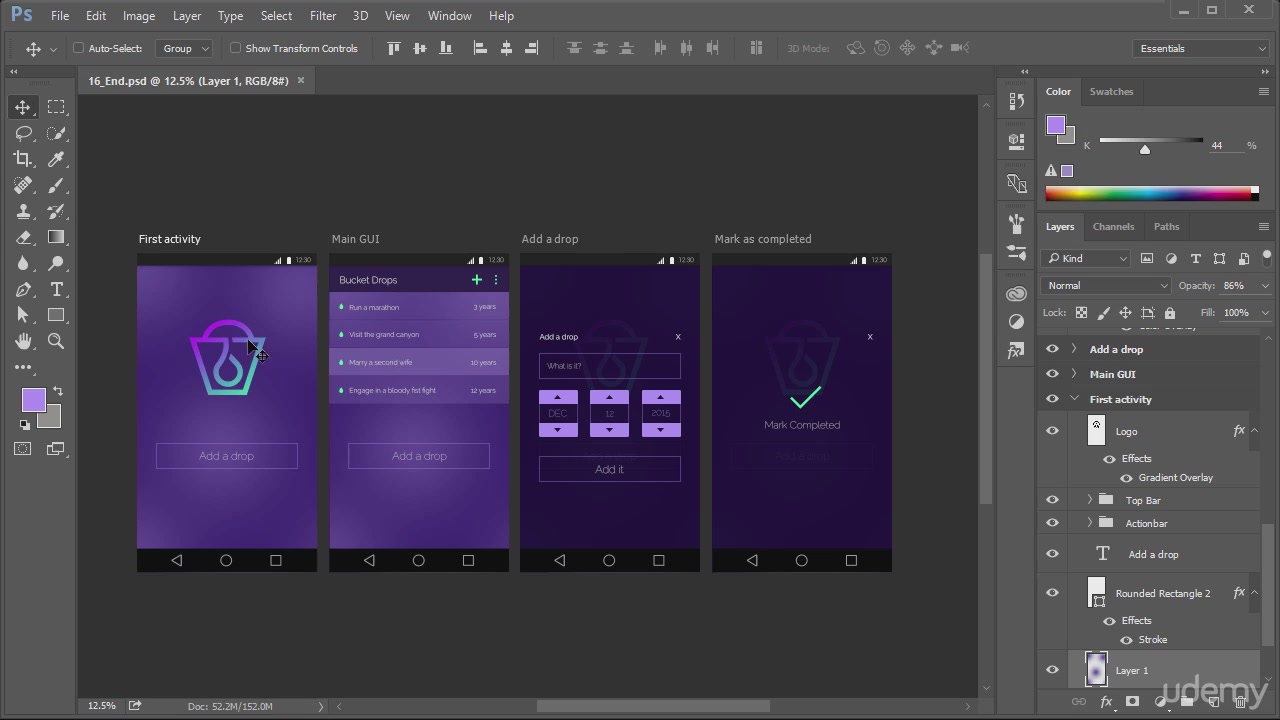The width and height of the screenshot is (1280, 720).
Task: Expand the Actionbar group
Action: tap(1089, 523)
